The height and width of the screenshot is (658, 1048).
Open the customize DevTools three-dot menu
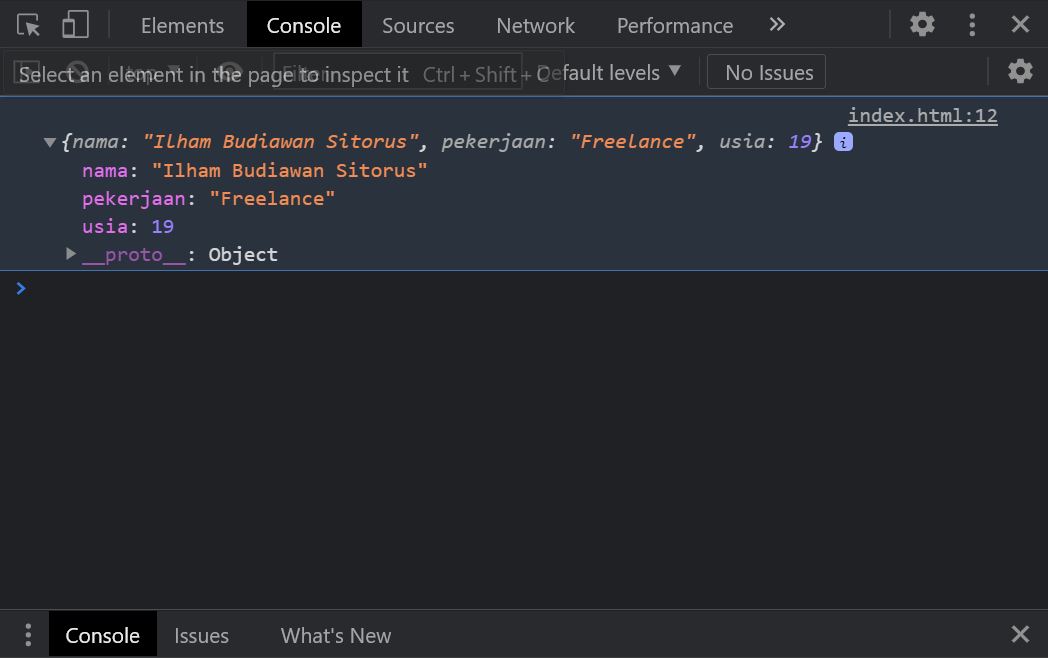point(971,24)
